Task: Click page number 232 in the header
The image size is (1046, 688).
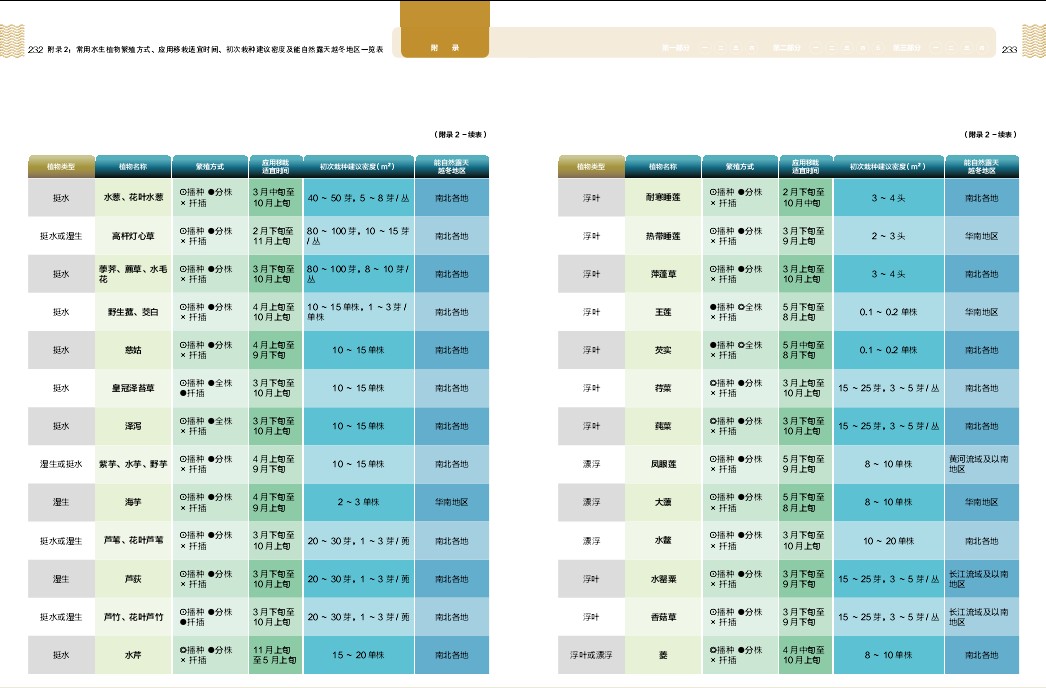Action: pyautogui.click(x=35, y=49)
